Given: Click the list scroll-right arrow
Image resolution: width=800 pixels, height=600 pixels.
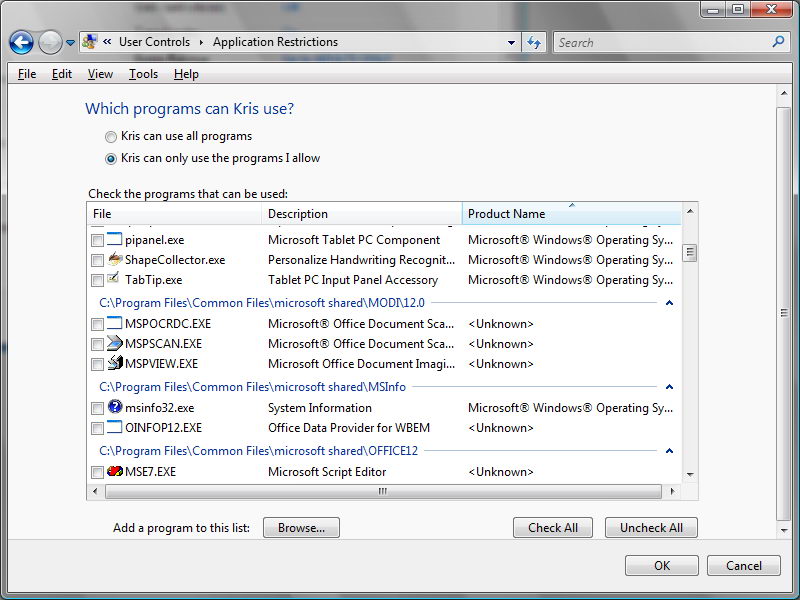Looking at the screenshot, I should tap(672, 491).
